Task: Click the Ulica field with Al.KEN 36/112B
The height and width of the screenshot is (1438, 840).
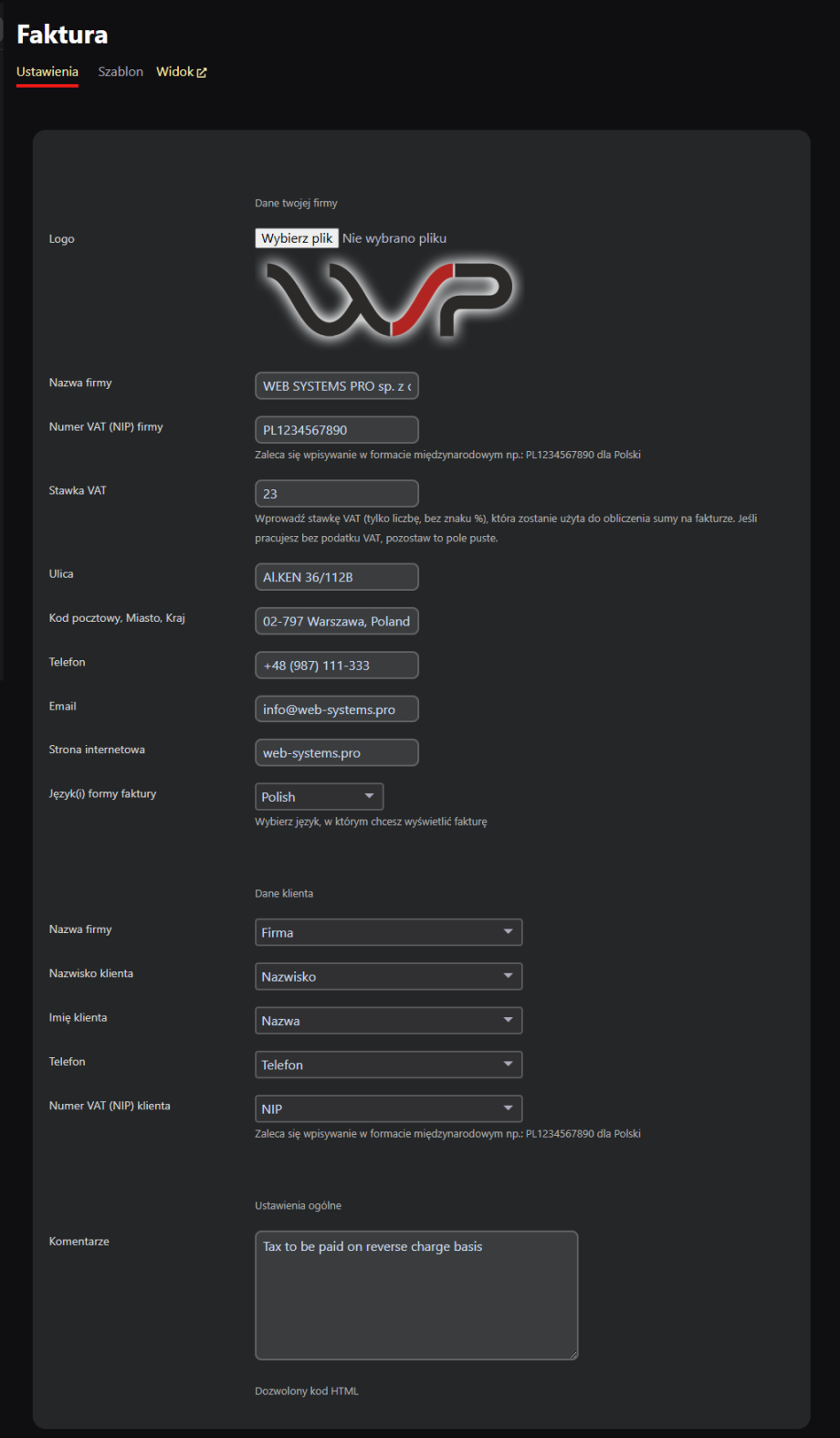Action: (x=336, y=577)
